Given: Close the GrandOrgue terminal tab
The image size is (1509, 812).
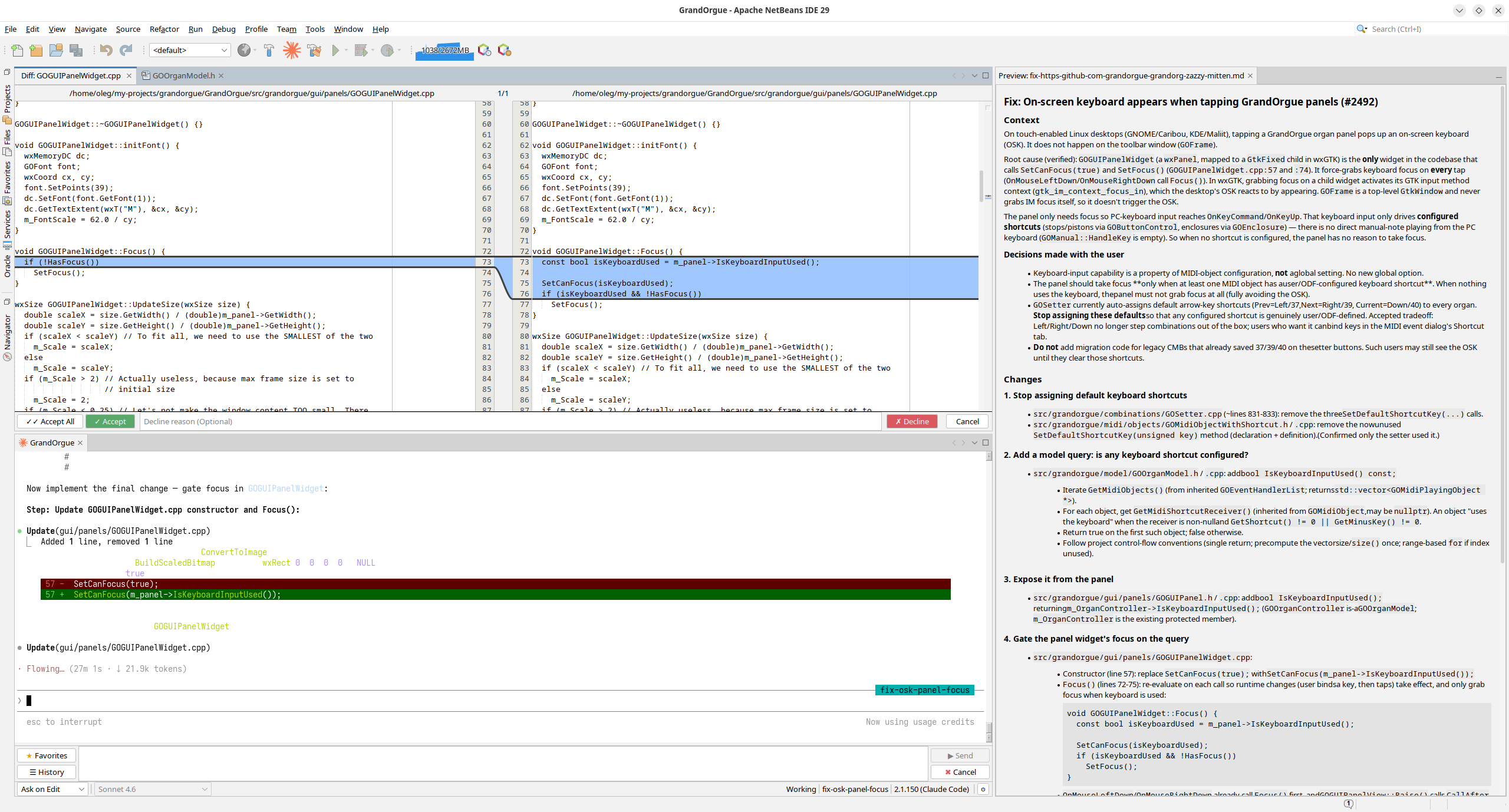Looking at the screenshot, I should tap(80, 443).
